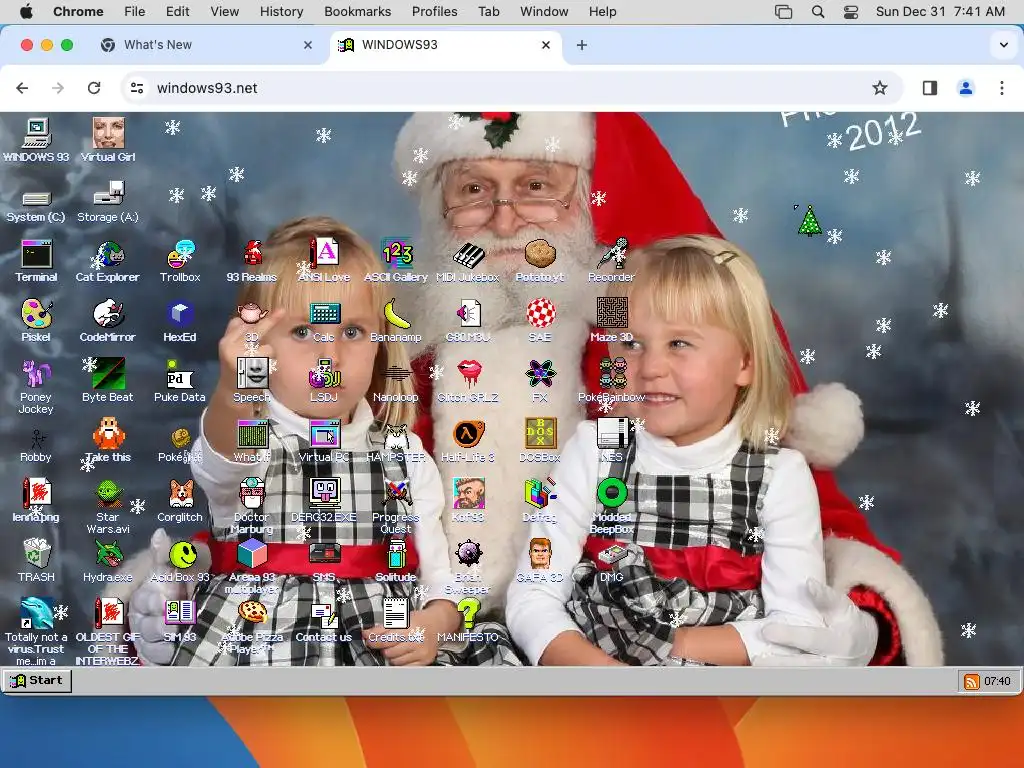Open the Speech face icon
The width and height of the screenshot is (1024, 768).
pos(252,374)
